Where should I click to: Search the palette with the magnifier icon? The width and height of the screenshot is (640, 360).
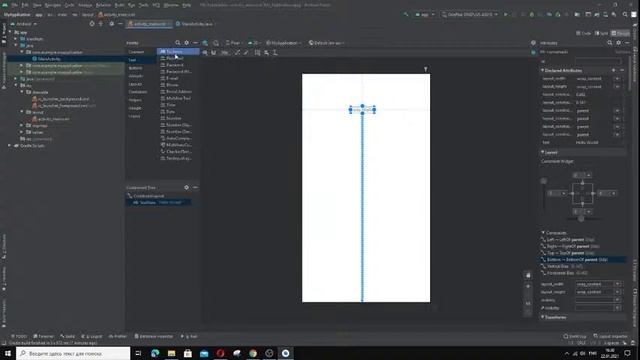click(x=178, y=42)
